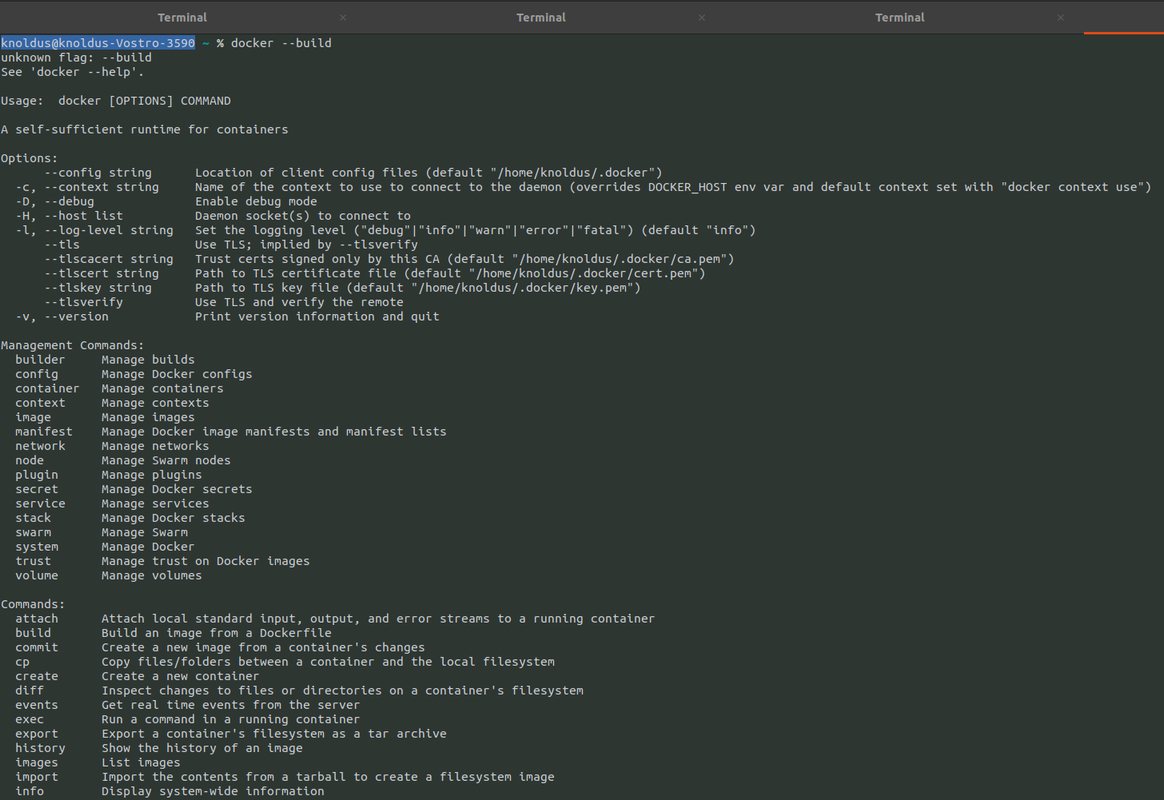The image size is (1164, 800).
Task: Click the 'plugin' management command name
Action: point(36,475)
